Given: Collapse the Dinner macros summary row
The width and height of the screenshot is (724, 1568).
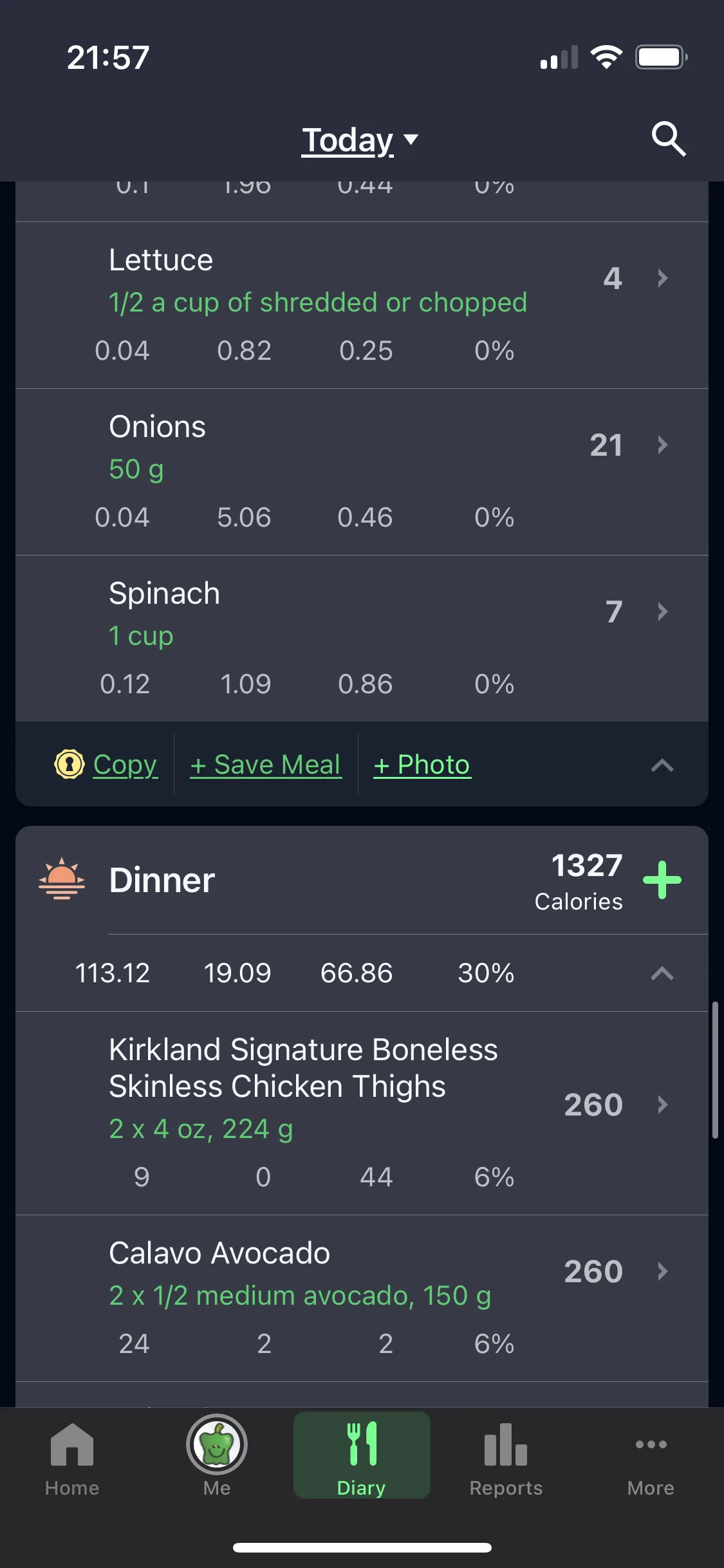Looking at the screenshot, I should [662, 973].
